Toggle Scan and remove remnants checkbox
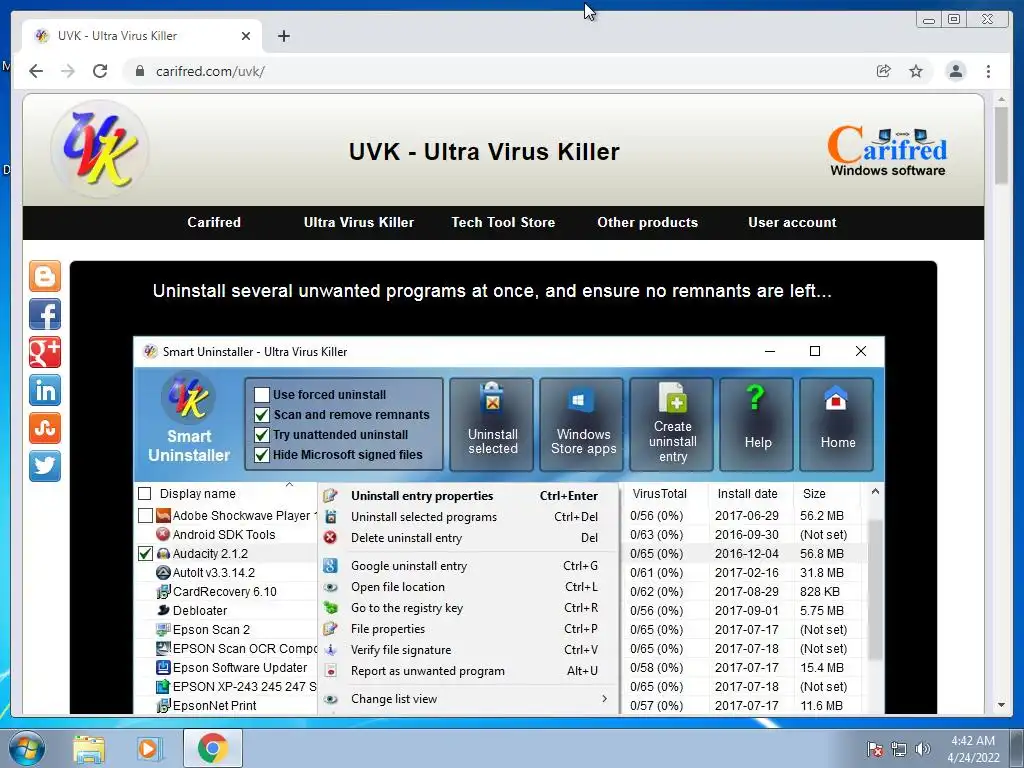 (262, 415)
